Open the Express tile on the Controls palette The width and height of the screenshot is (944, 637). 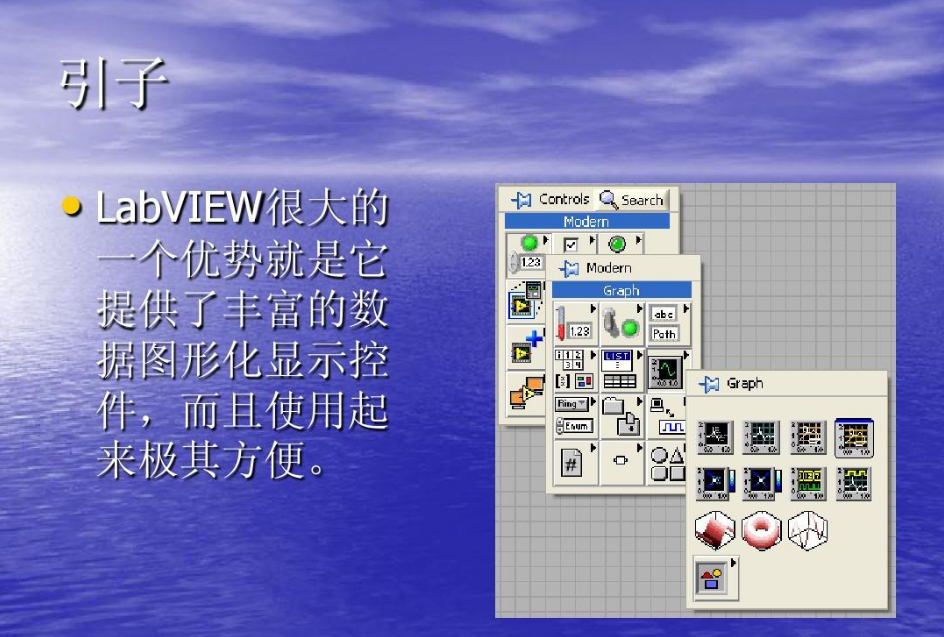(525, 300)
